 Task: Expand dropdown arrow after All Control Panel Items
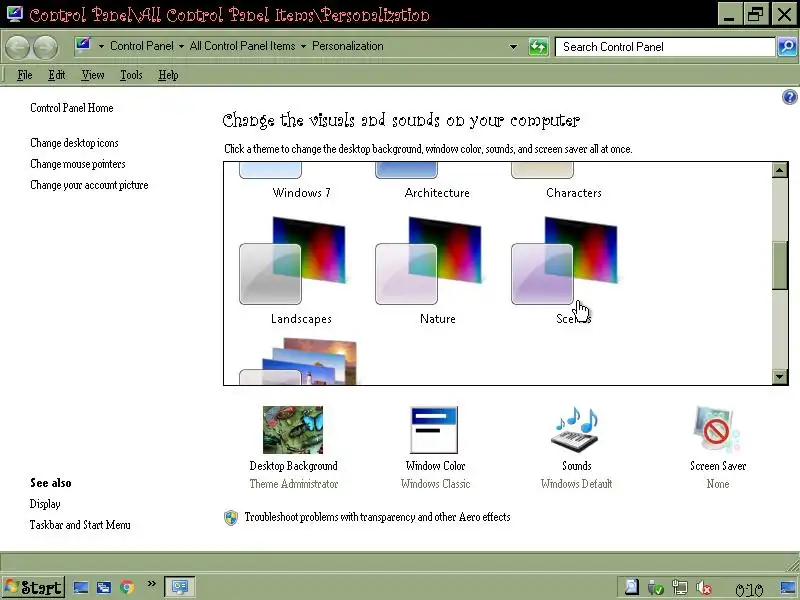303,46
